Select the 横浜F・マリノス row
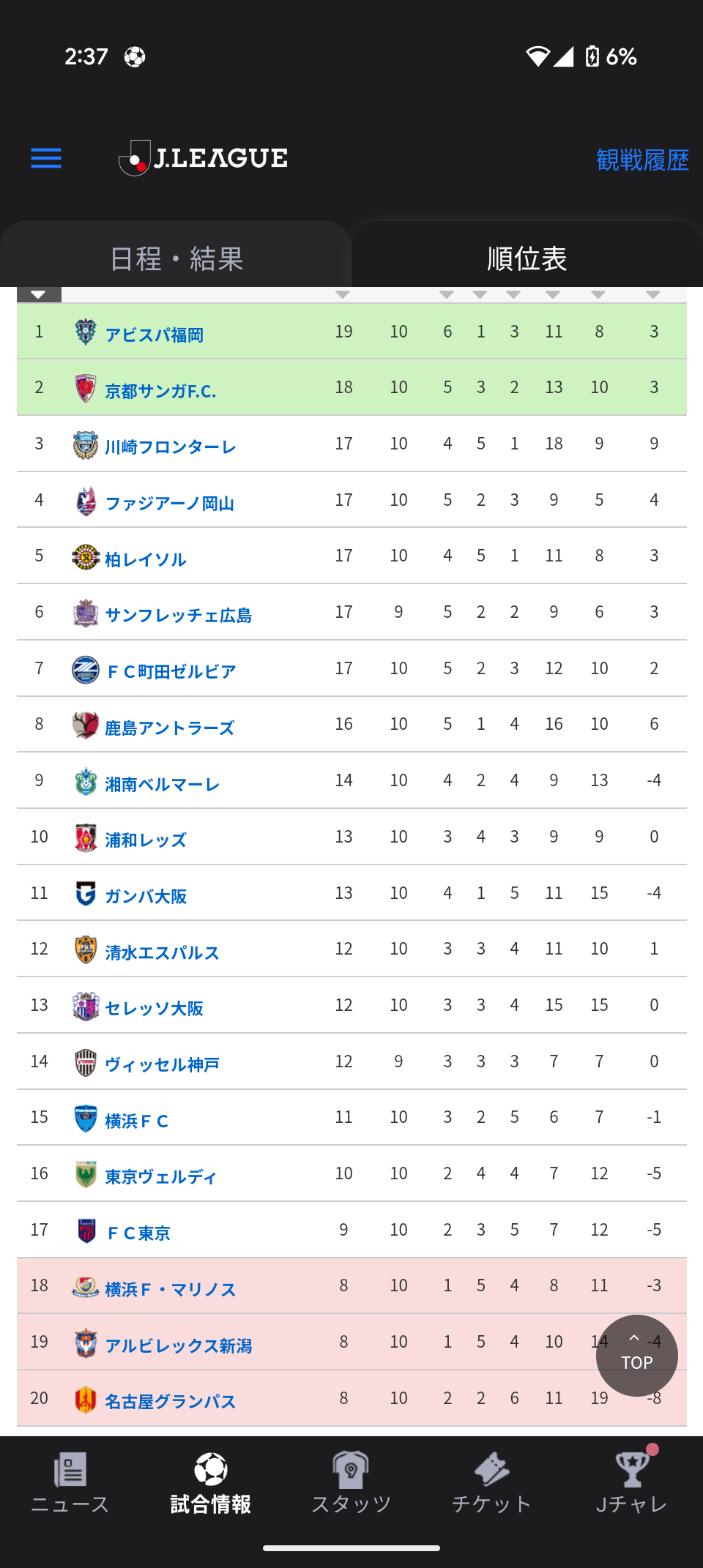703x1568 pixels. tap(351, 1285)
